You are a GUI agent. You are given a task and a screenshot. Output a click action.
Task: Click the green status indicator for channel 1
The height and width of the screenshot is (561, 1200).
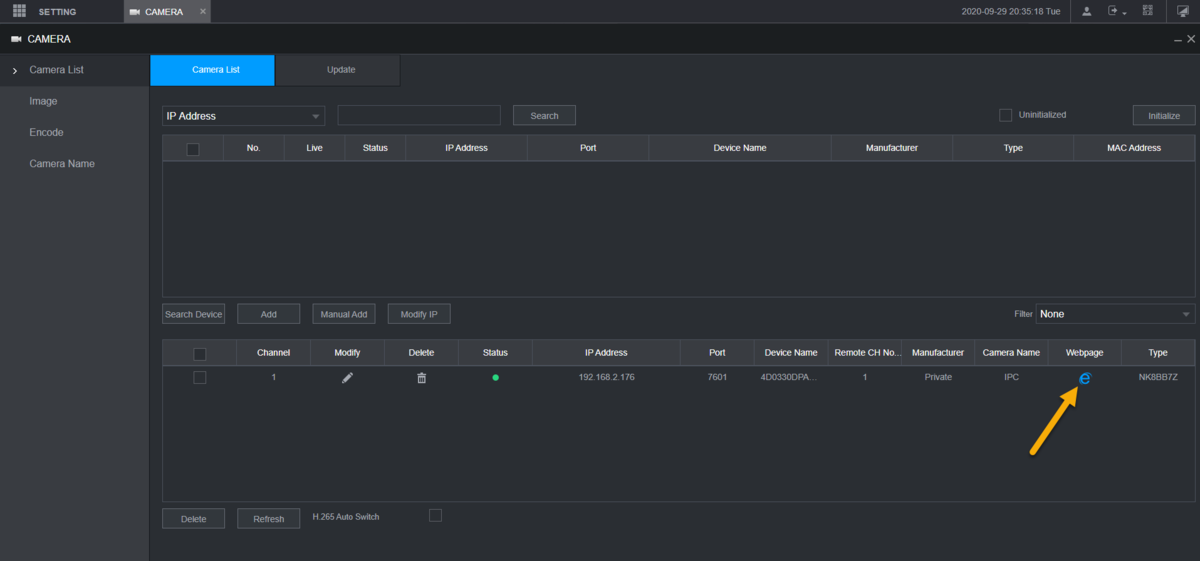click(x=495, y=378)
